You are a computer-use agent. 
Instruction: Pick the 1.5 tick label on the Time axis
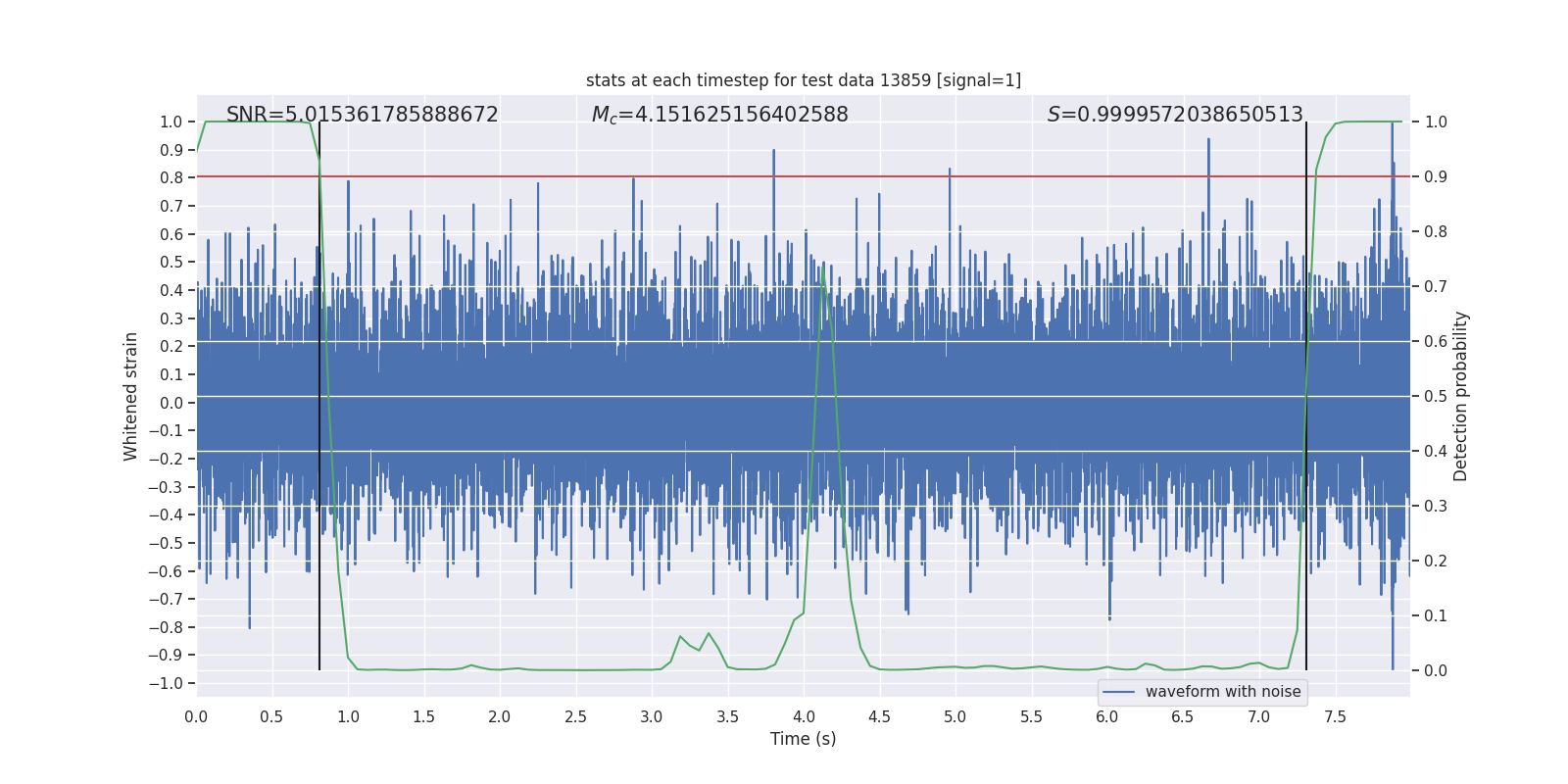[423, 717]
